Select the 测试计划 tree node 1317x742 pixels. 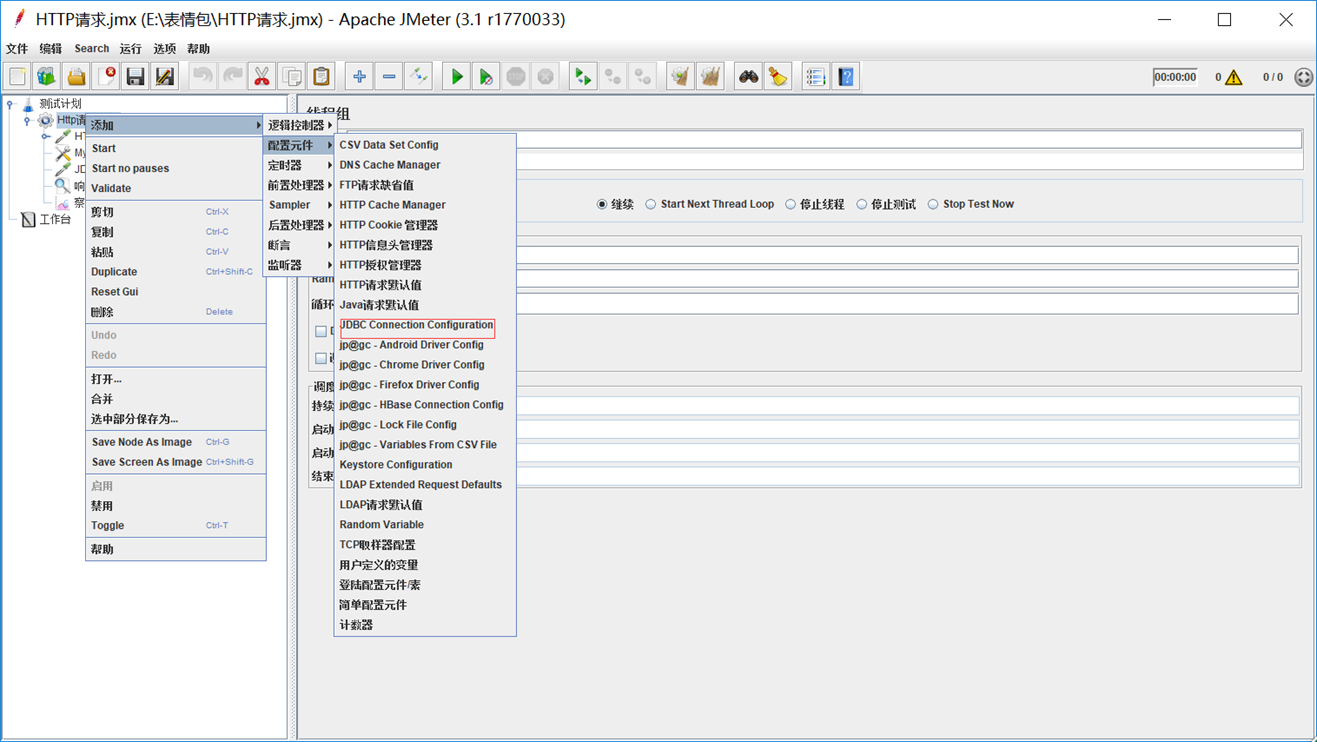tap(60, 104)
